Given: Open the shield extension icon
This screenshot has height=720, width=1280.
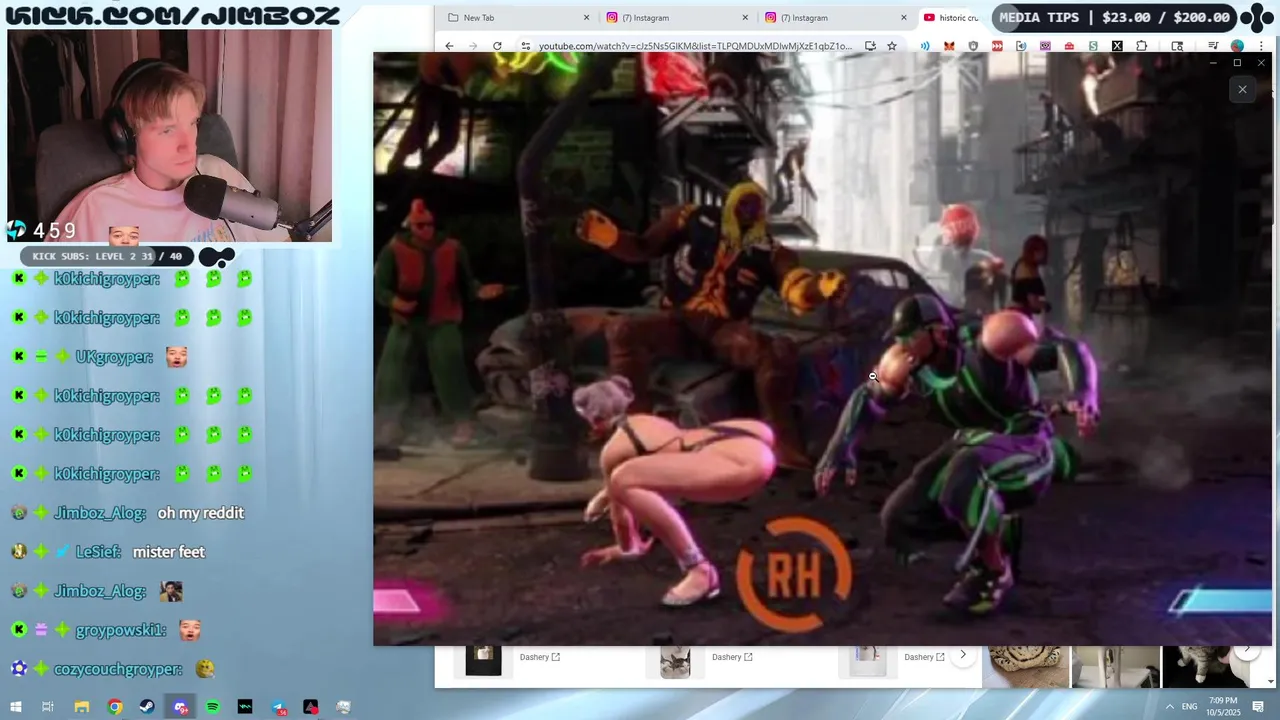Looking at the screenshot, I should pyautogui.click(x=973, y=46).
